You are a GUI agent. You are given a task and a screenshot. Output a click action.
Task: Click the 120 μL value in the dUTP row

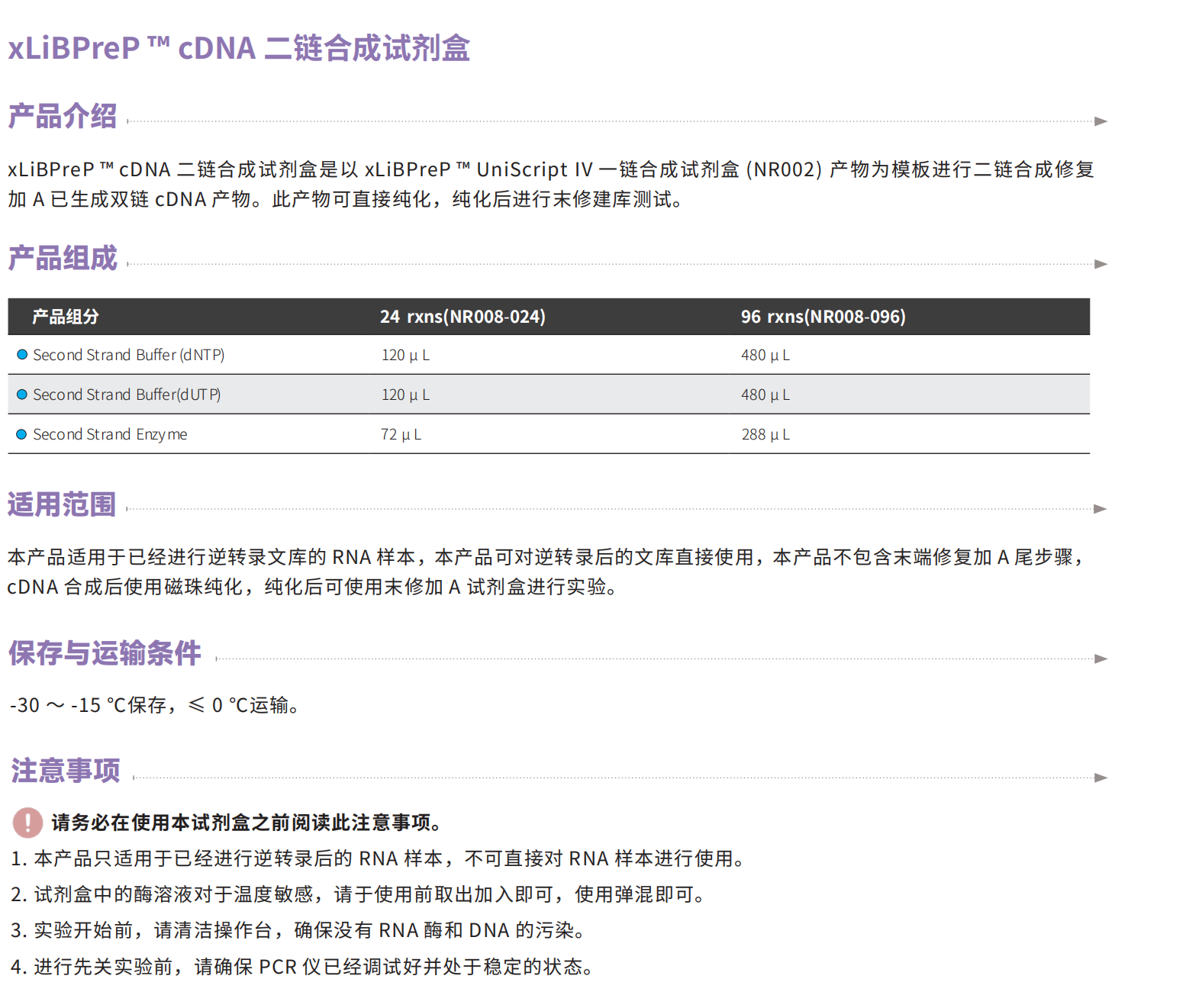pos(405,395)
